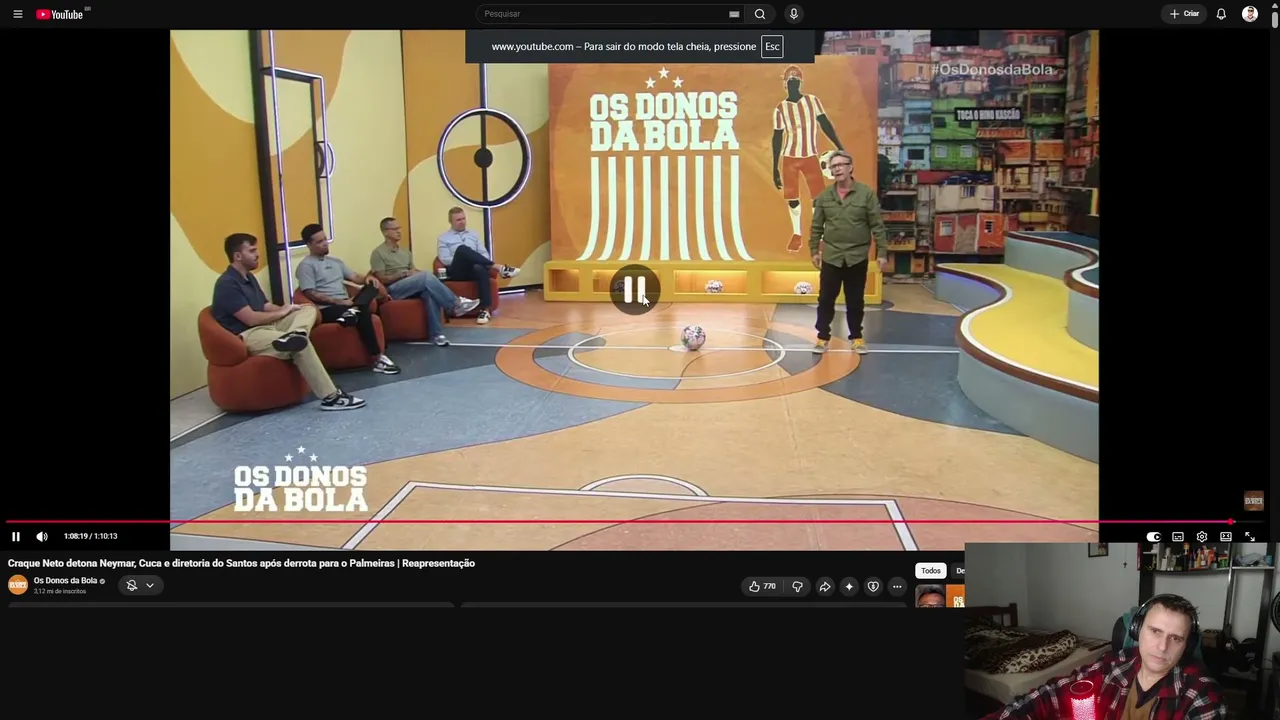The height and width of the screenshot is (720, 1280).
Task: Click the magnifying glass search button
Action: (760, 14)
